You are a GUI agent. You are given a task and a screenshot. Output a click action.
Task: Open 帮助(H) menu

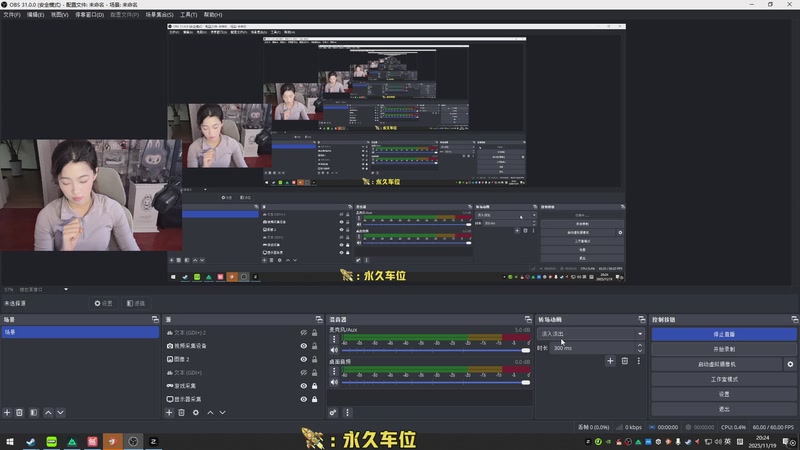coord(213,15)
